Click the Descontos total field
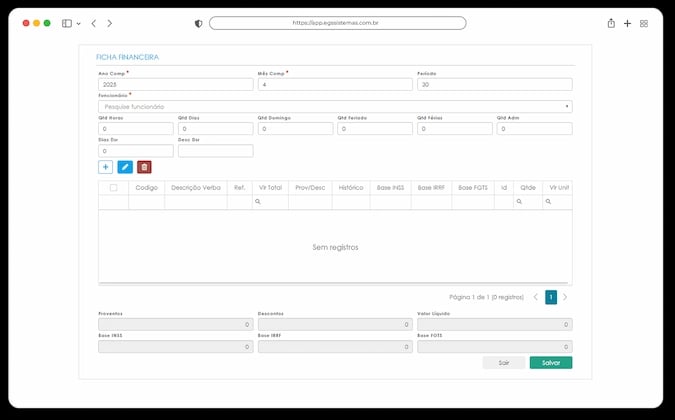675x420 pixels. coord(335,324)
